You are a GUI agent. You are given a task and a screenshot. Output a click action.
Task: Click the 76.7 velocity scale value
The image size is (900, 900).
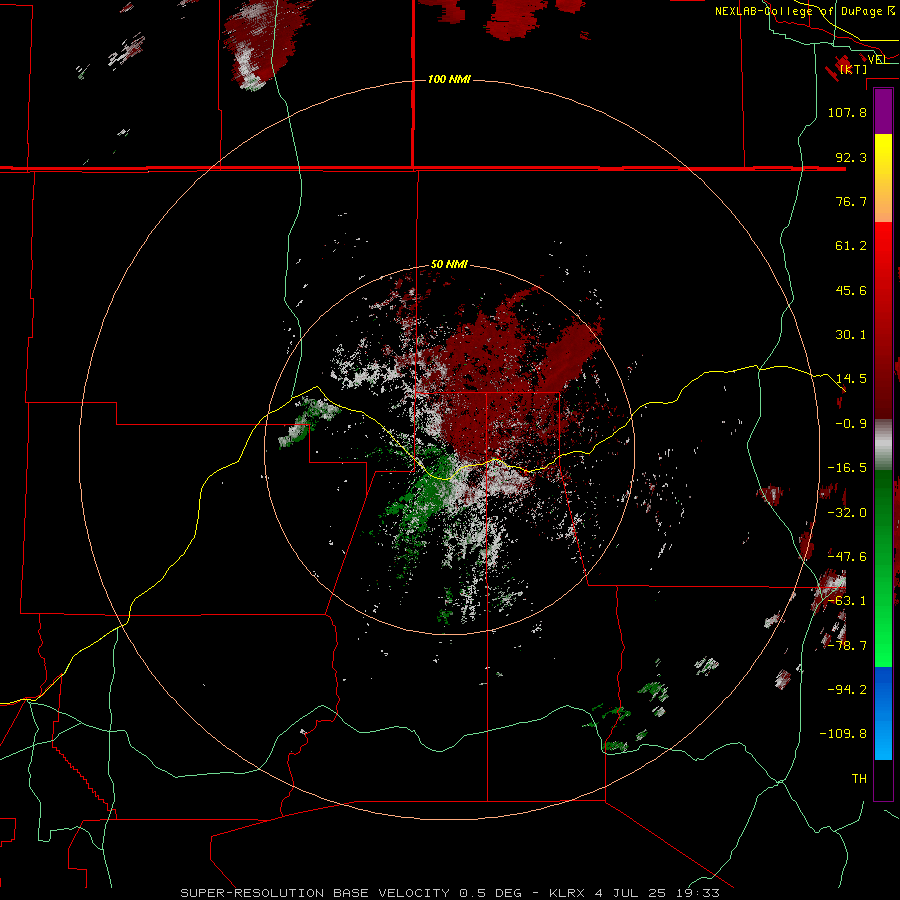coord(851,201)
